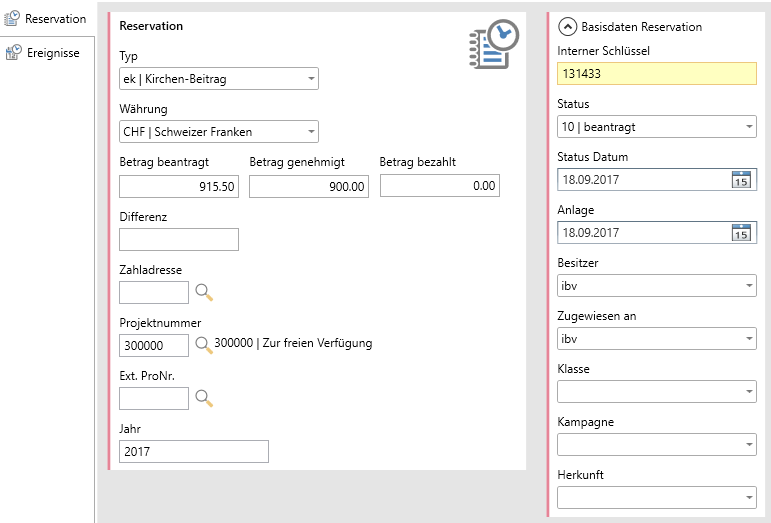
Task: Open the Klasse dropdown
Action: [749, 392]
